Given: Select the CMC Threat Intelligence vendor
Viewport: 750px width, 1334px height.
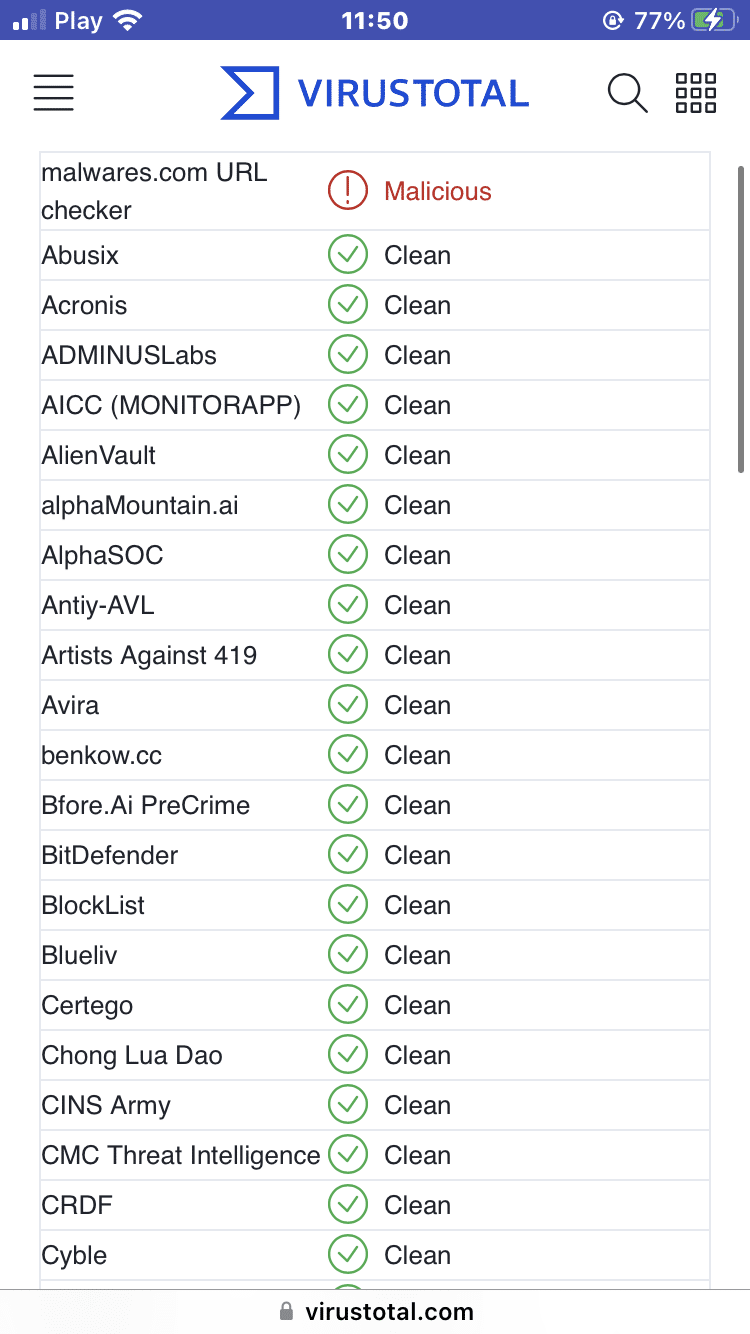Looking at the screenshot, I should [181, 1155].
